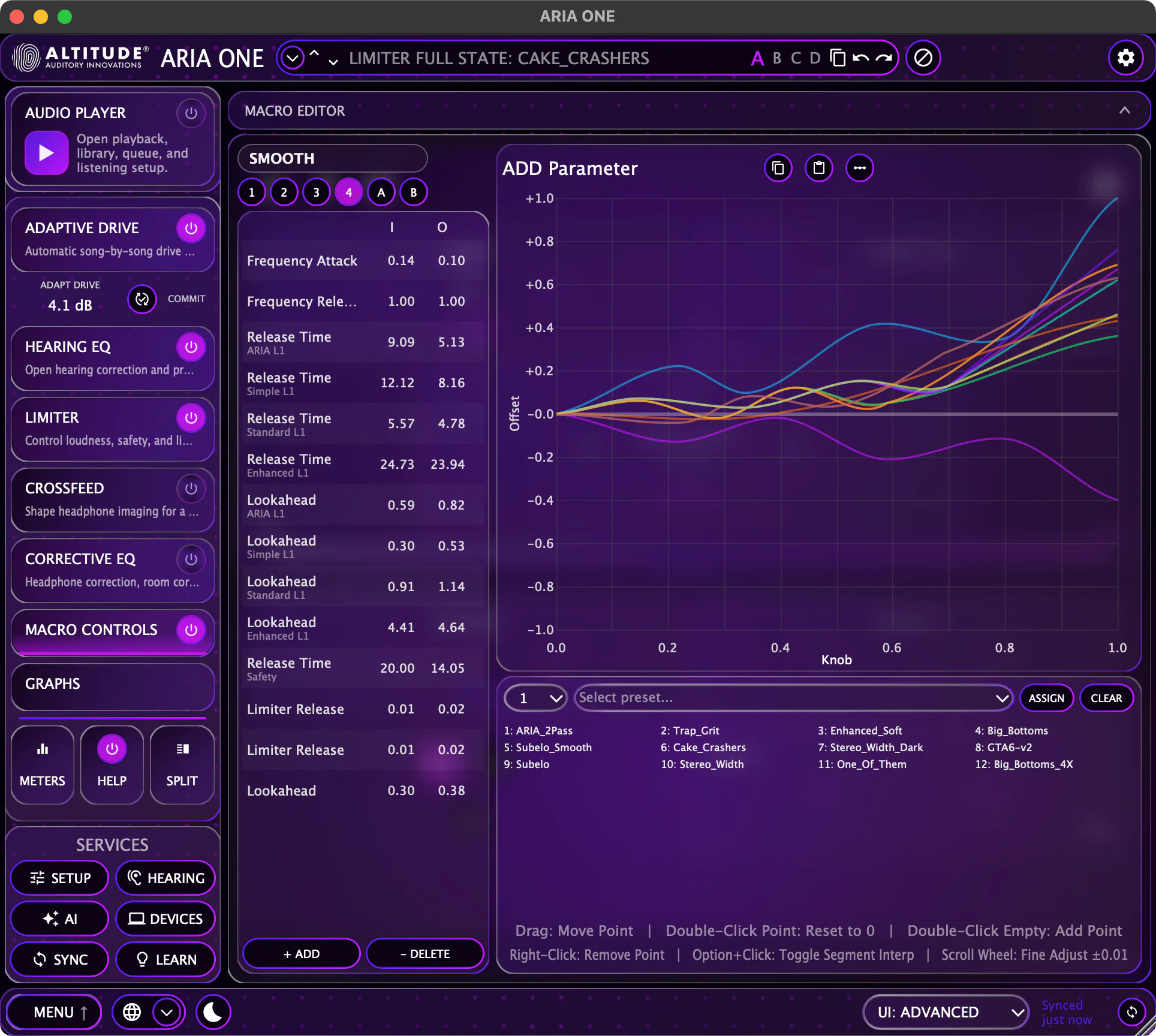
Task: Click the Assign button
Action: pyautogui.click(x=1046, y=698)
